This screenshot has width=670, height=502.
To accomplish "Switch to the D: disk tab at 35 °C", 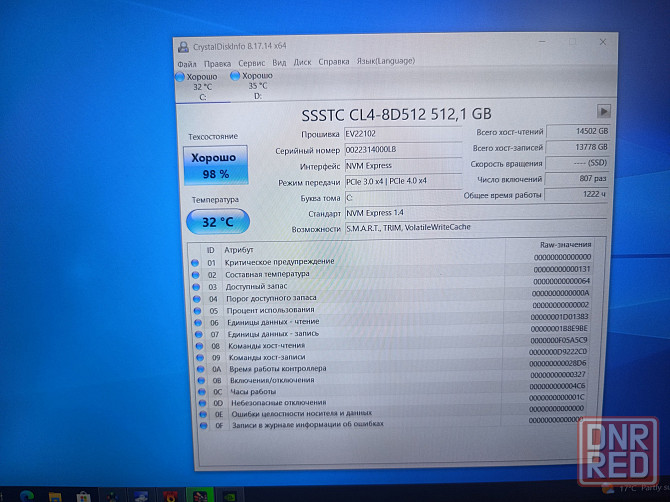I will coord(257,86).
